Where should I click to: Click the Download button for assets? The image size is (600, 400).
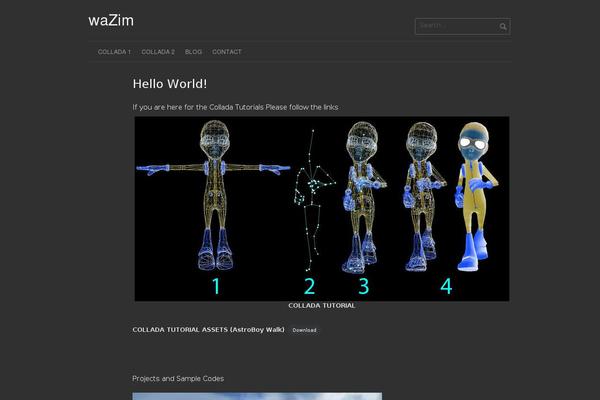305,330
